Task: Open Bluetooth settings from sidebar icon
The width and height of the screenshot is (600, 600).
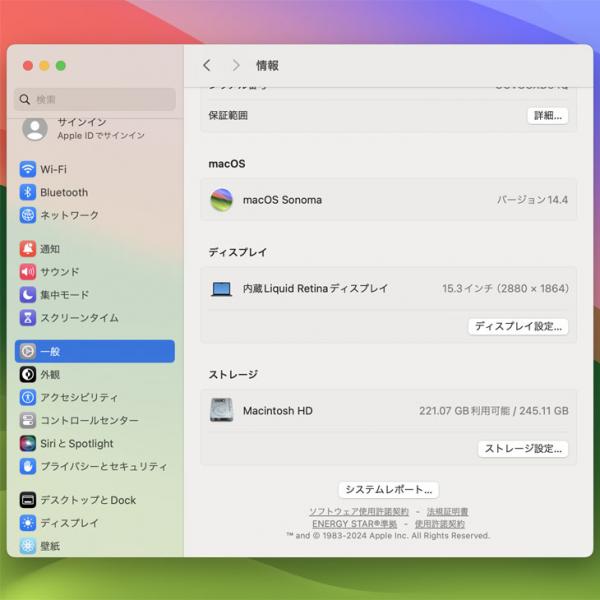Action: (x=28, y=192)
